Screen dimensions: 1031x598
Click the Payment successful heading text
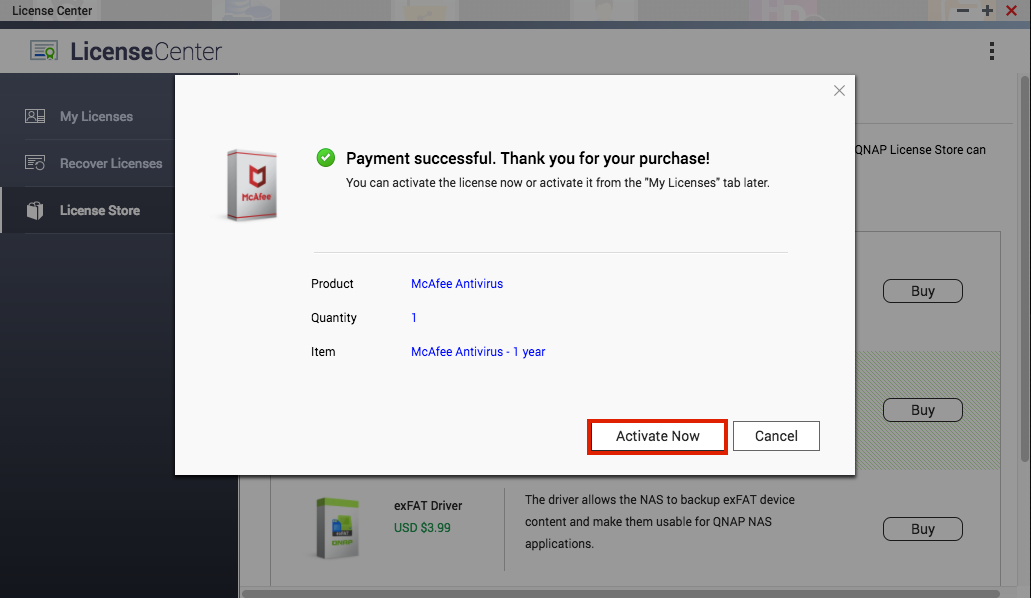click(528, 159)
